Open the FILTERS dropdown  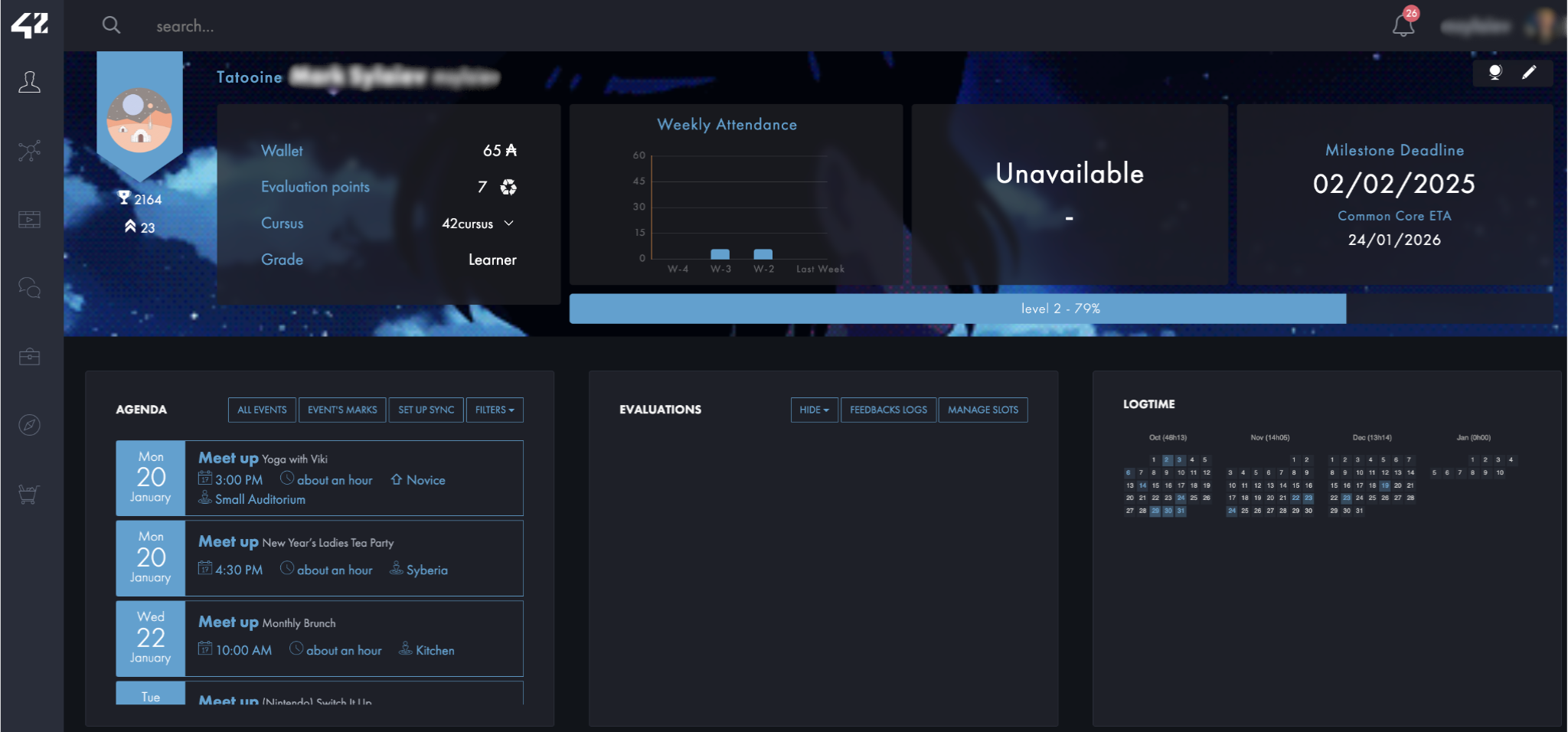coord(495,410)
